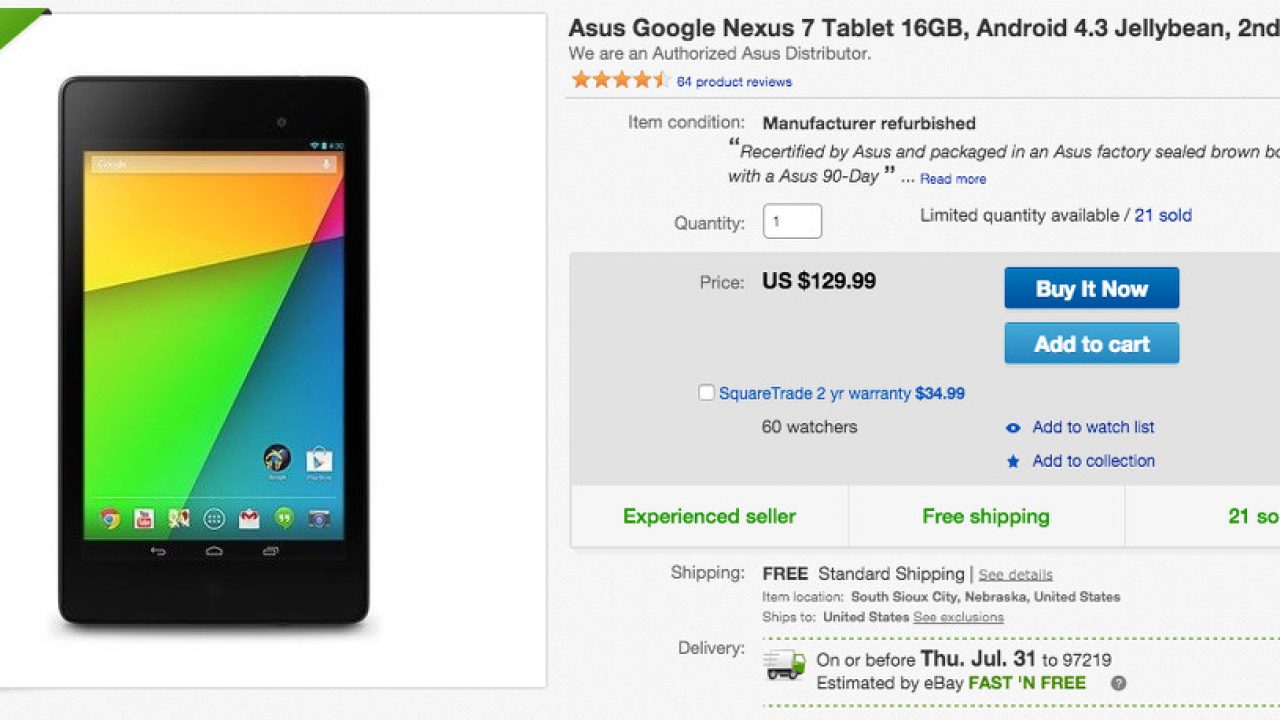Open the 64 product reviews link
This screenshot has height=720, width=1280.
point(734,82)
